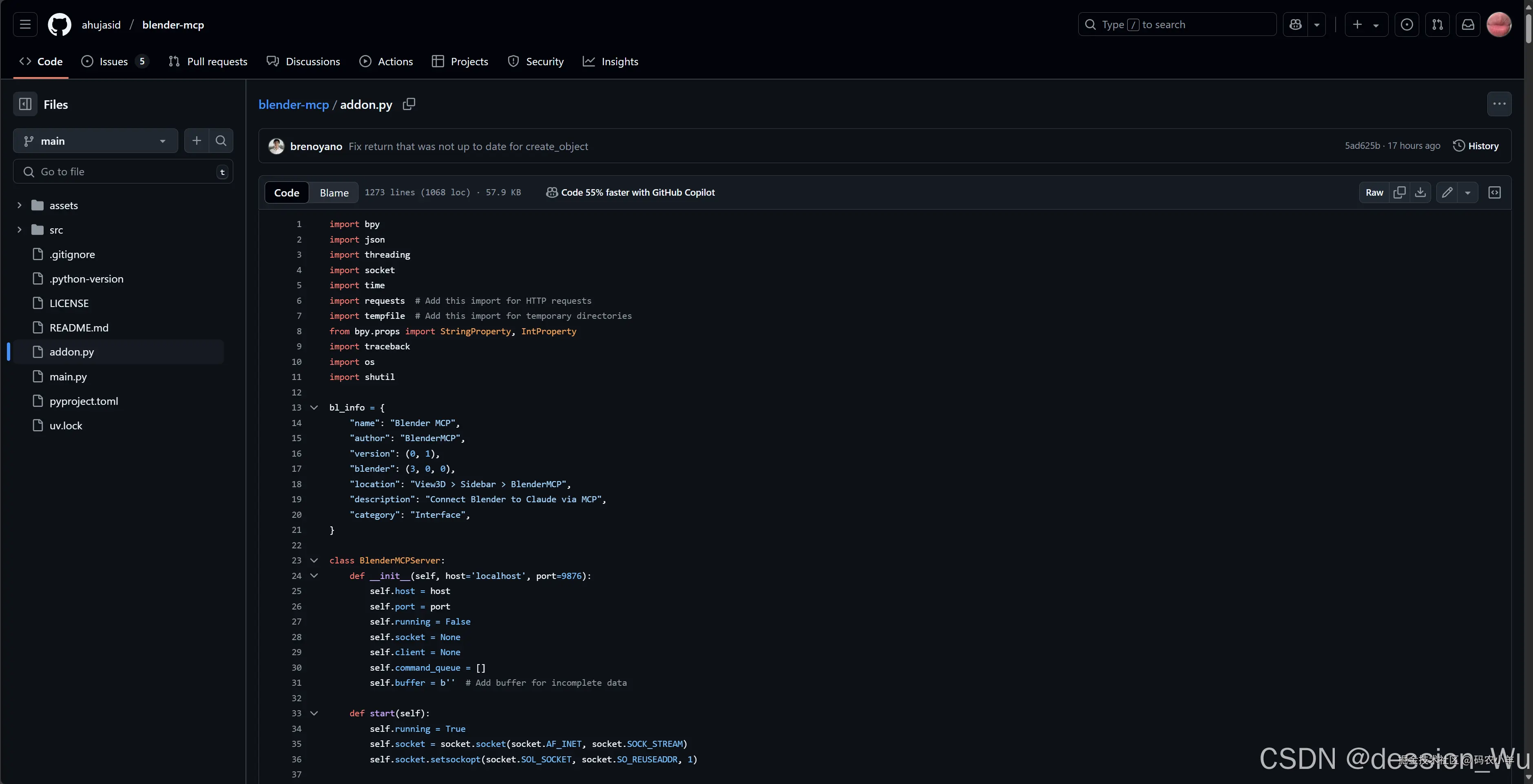Open the Pull requests tab
This screenshot has height=784, width=1533.
coord(208,61)
